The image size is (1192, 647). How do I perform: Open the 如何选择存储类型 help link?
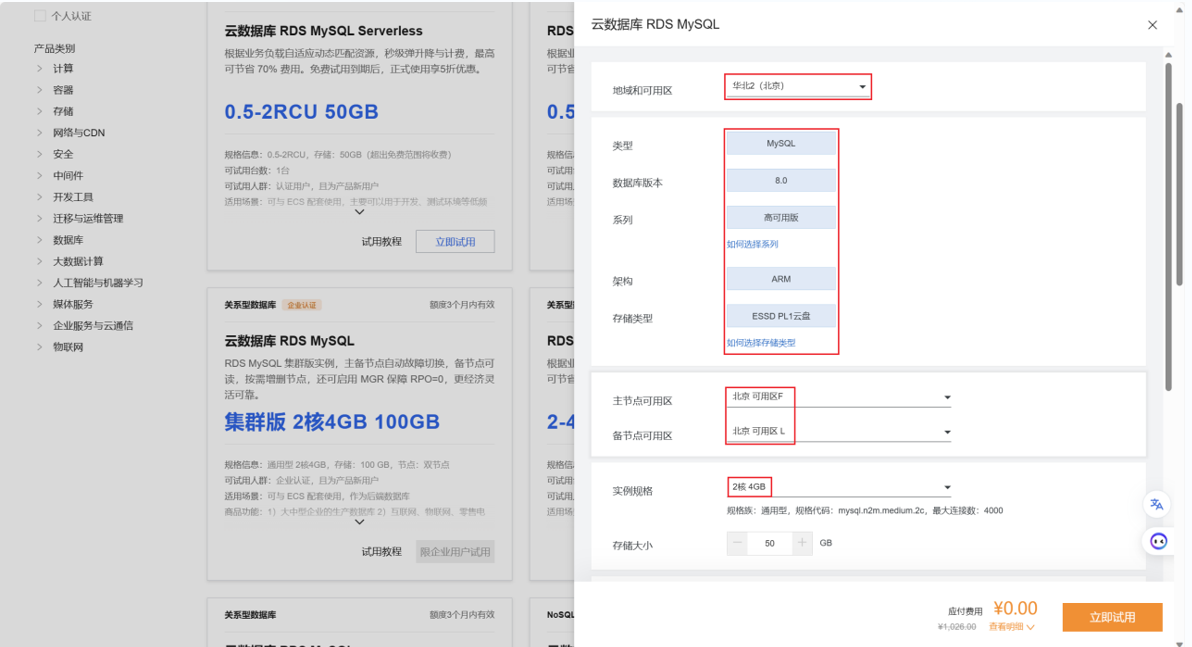point(761,343)
